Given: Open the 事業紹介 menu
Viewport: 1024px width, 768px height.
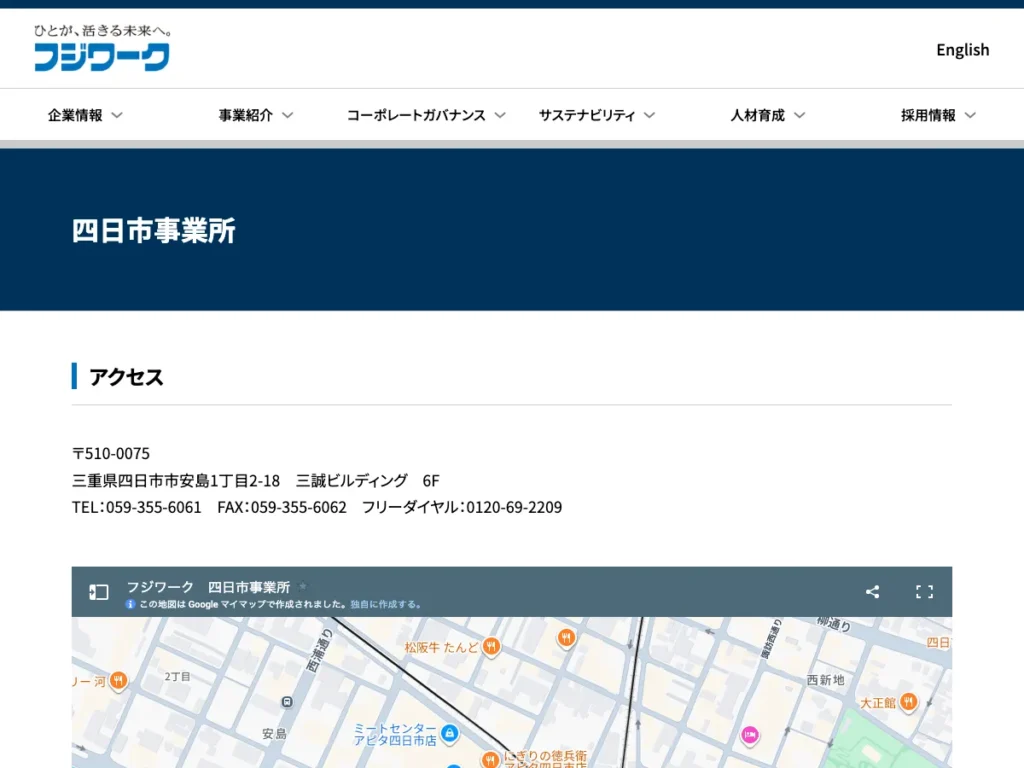Looking at the screenshot, I should click(x=255, y=116).
